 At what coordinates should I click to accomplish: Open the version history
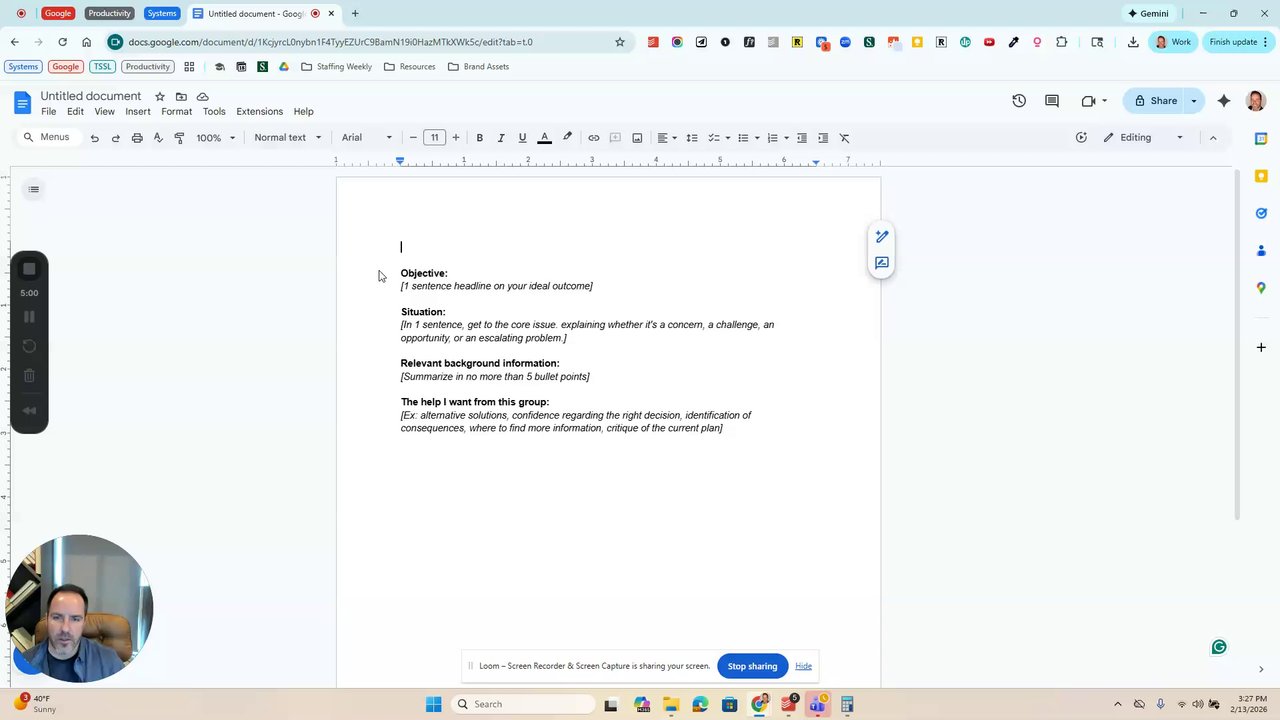pyautogui.click(x=1019, y=101)
